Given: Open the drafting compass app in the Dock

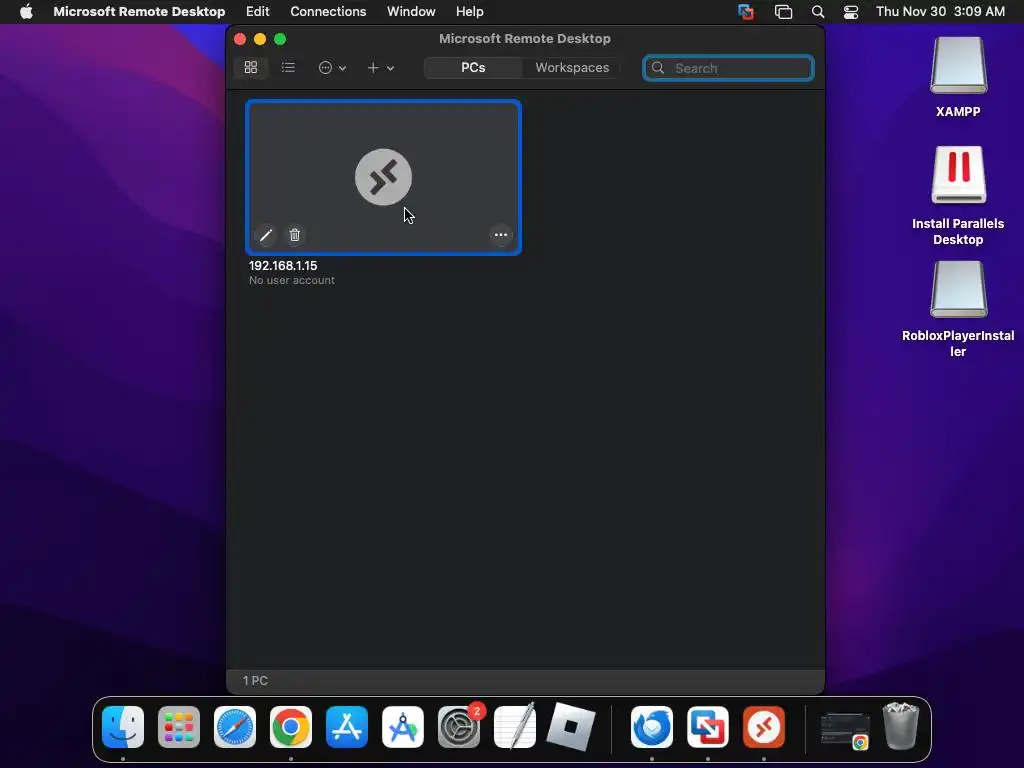Looking at the screenshot, I should [403, 727].
